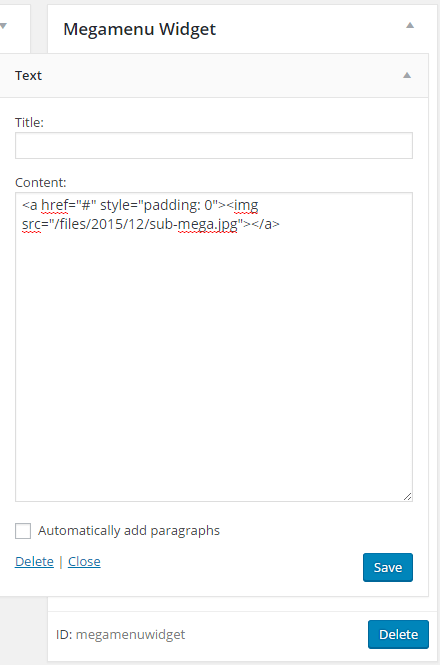Viewport: 440px width, 665px height.
Task: Collapse the Text widget using its arrow
Action: [x=407, y=75]
